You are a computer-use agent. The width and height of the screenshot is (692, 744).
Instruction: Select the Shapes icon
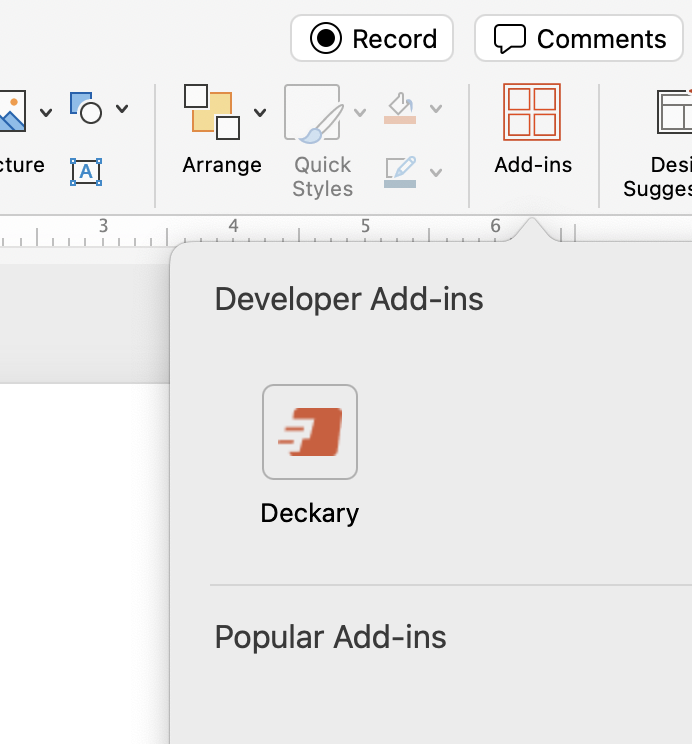click(x=86, y=108)
